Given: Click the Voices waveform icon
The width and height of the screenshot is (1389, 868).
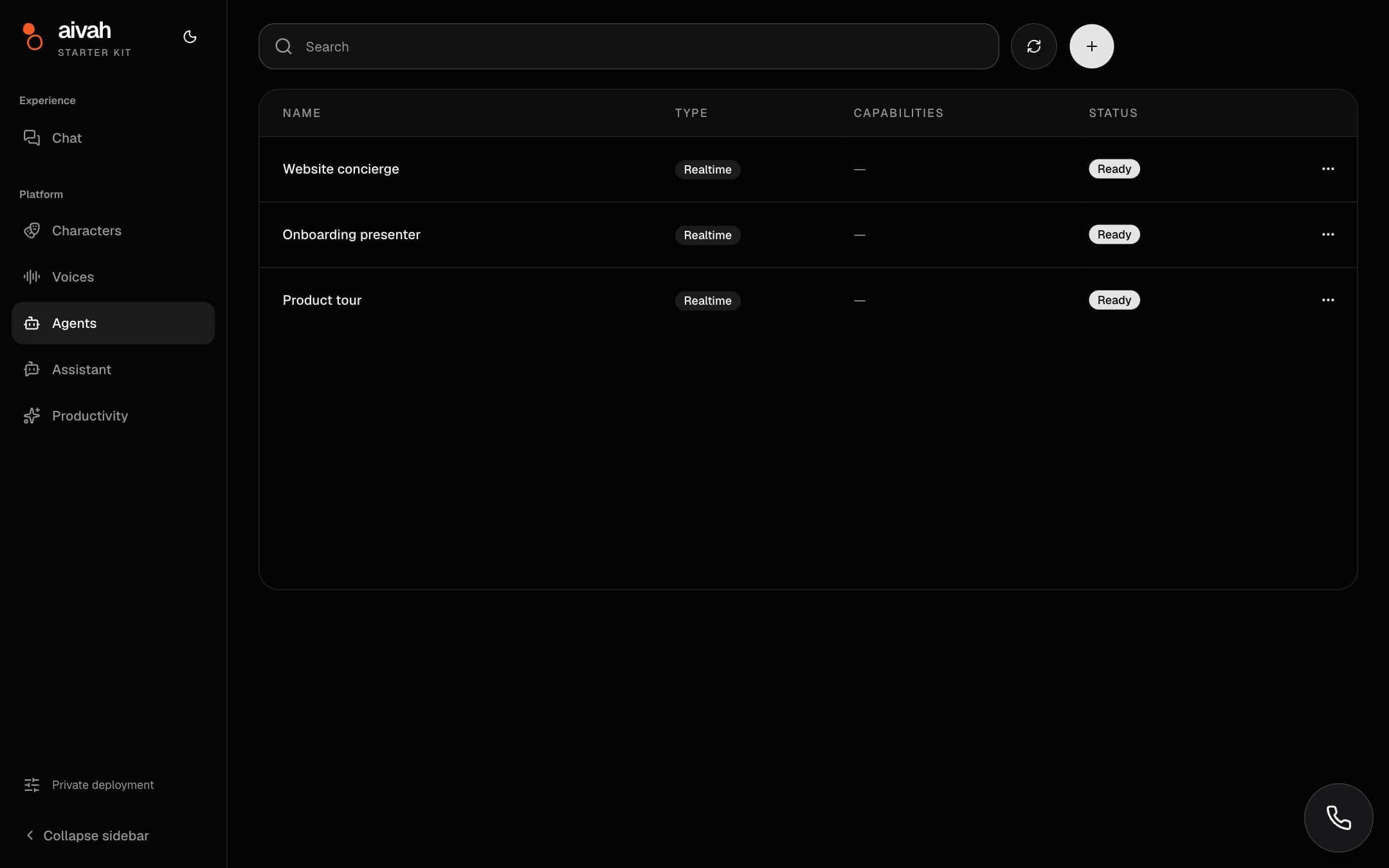Looking at the screenshot, I should (32, 276).
